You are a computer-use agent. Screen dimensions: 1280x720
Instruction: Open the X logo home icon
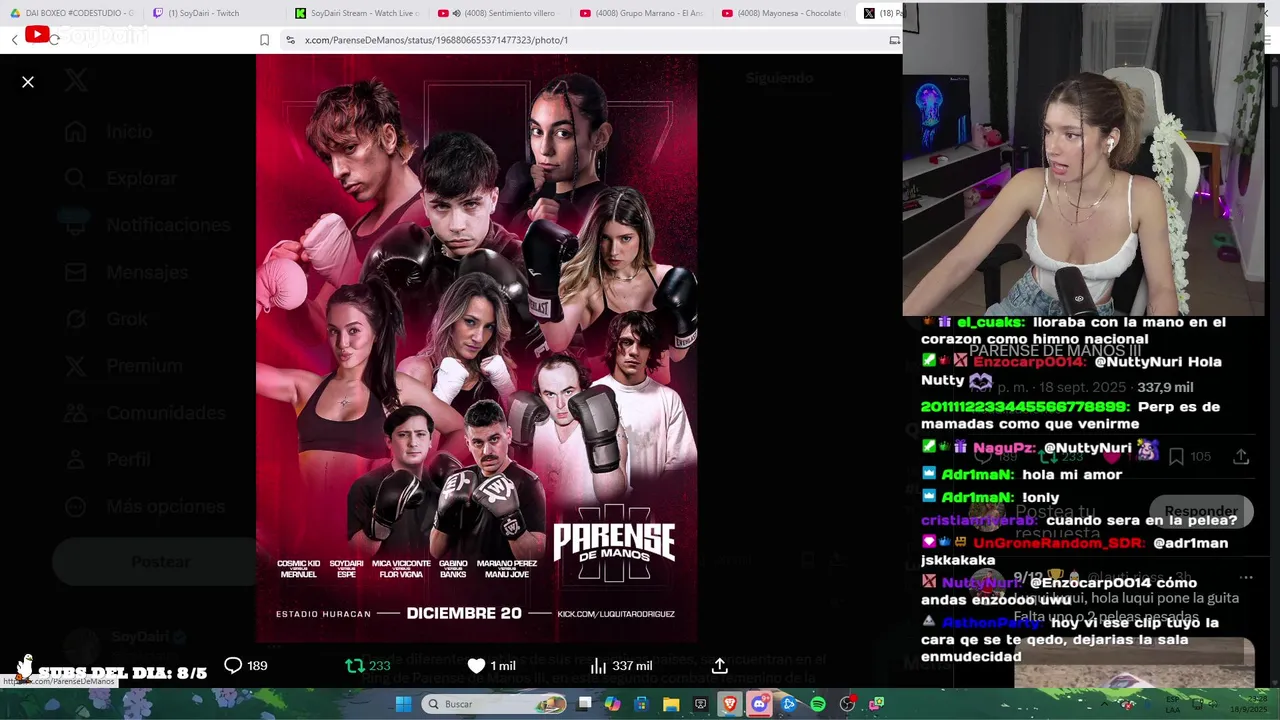77,81
